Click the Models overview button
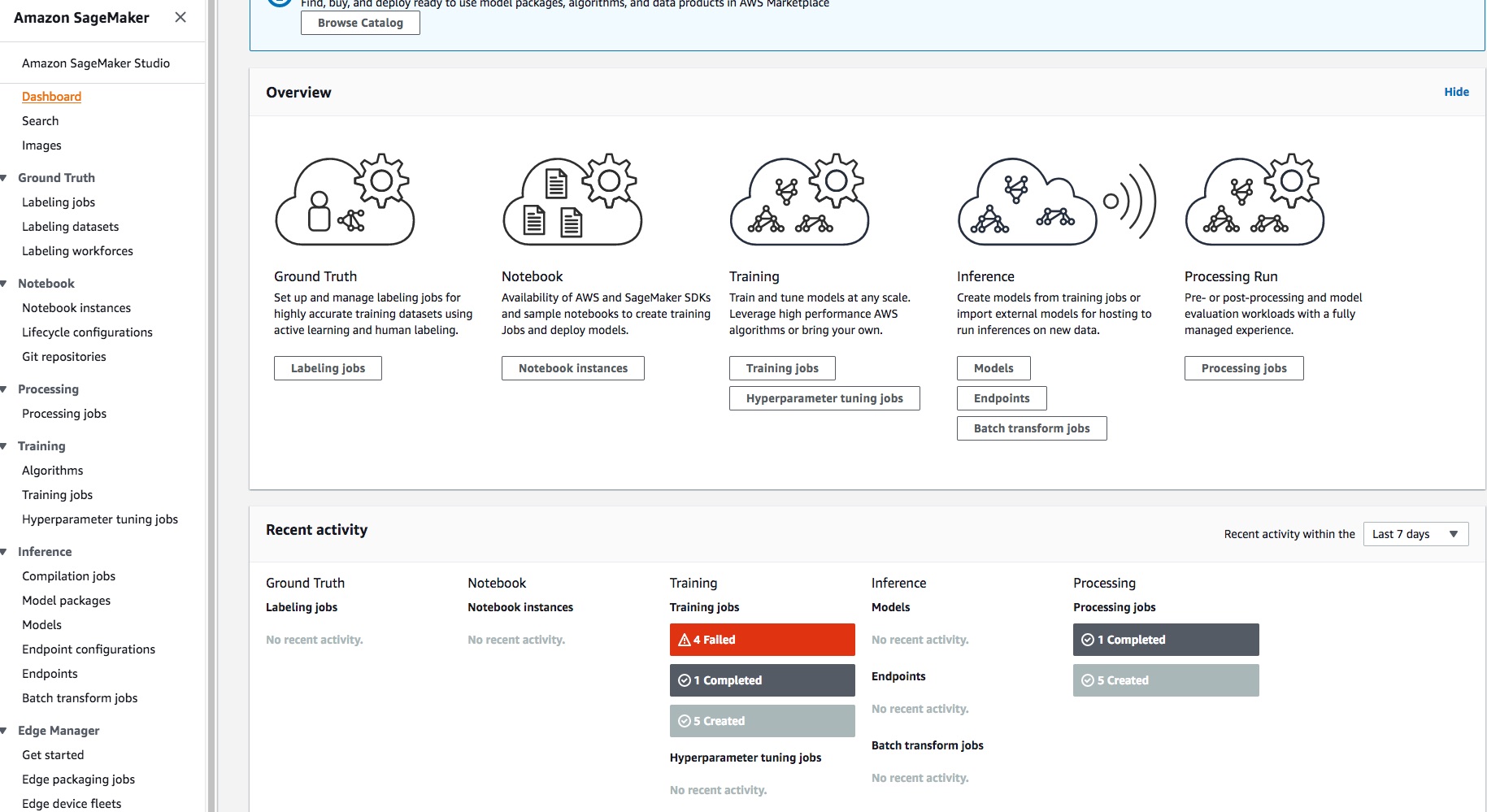 point(994,368)
